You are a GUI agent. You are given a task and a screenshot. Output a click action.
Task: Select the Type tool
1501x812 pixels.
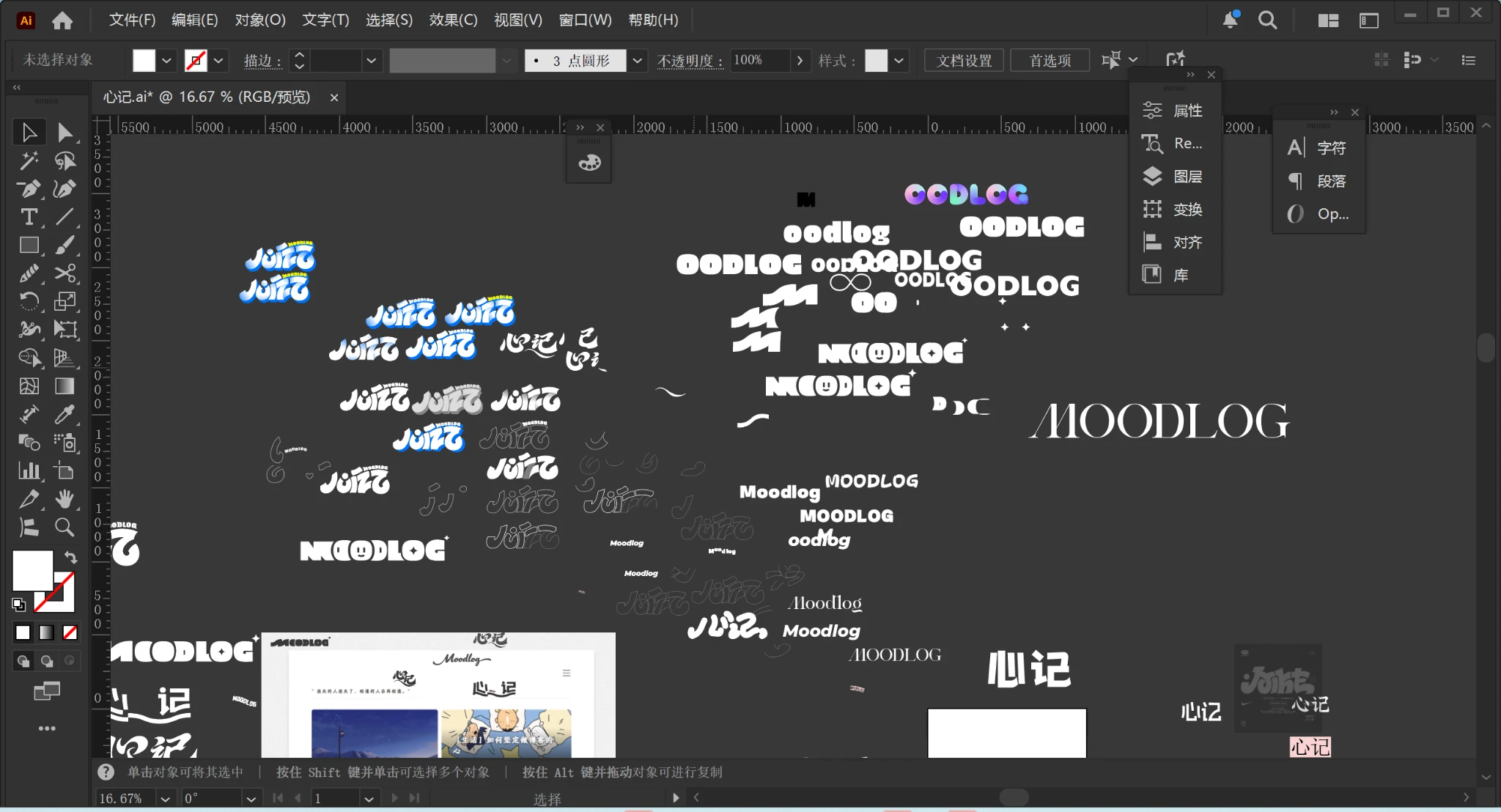(29, 217)
